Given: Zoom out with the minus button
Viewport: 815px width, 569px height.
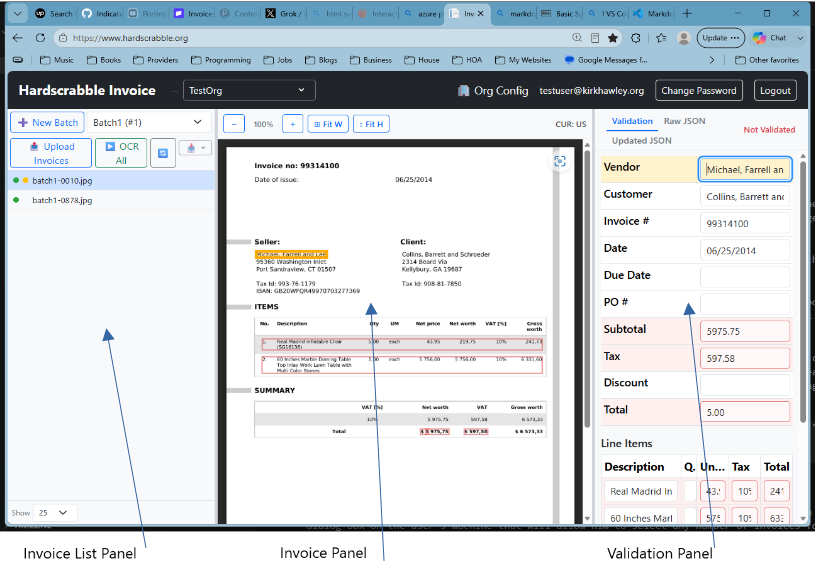Looking at the screenshot, I should coord(234,124).
